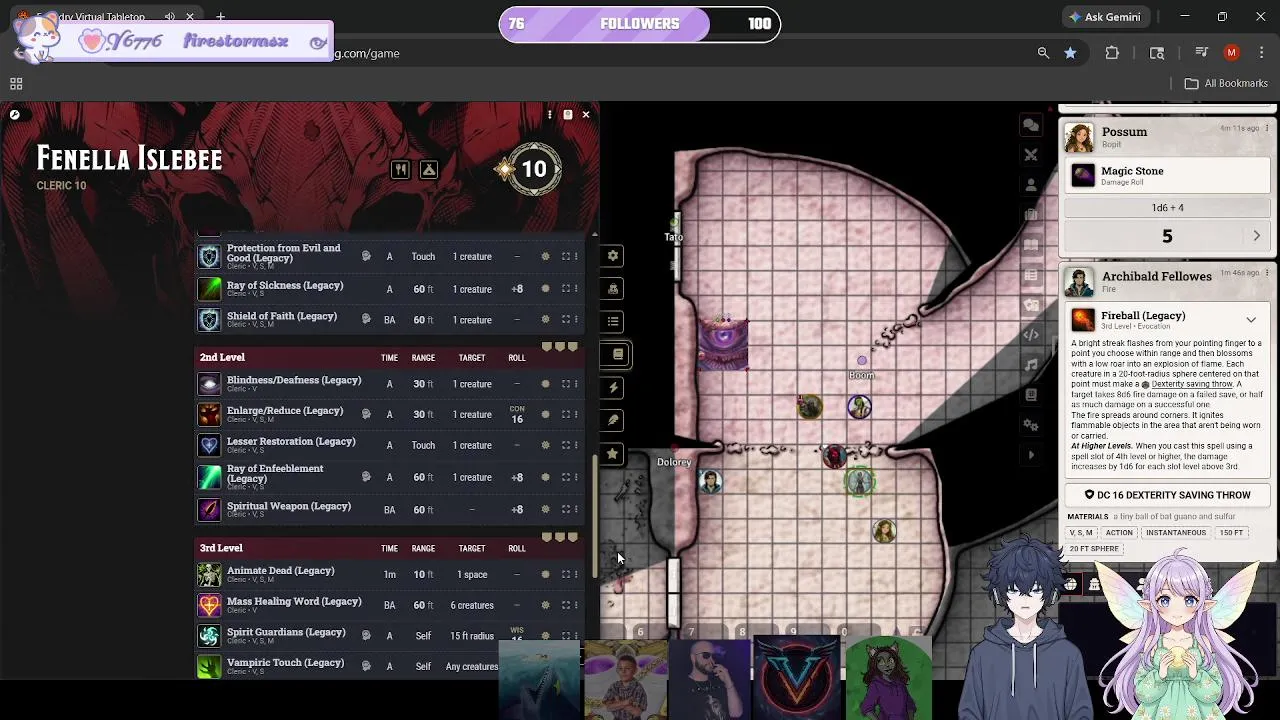This screenshot has width=1280, height=720.
Task: Open the Game Settings gears icon
Action: pos(1031,425)
